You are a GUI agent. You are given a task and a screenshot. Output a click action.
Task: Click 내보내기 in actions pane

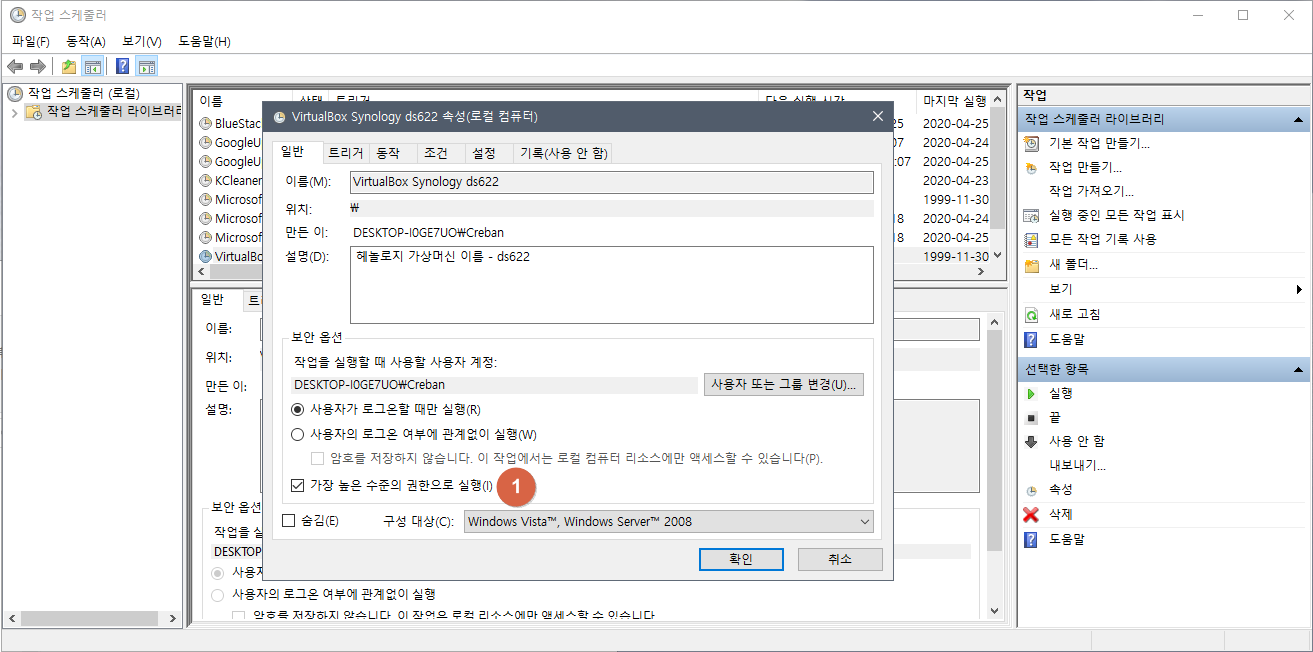coord(1077,466)
